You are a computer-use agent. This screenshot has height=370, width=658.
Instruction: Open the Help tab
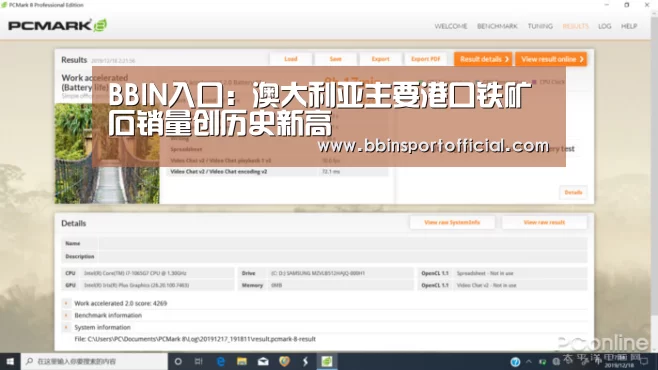[629, 26]
